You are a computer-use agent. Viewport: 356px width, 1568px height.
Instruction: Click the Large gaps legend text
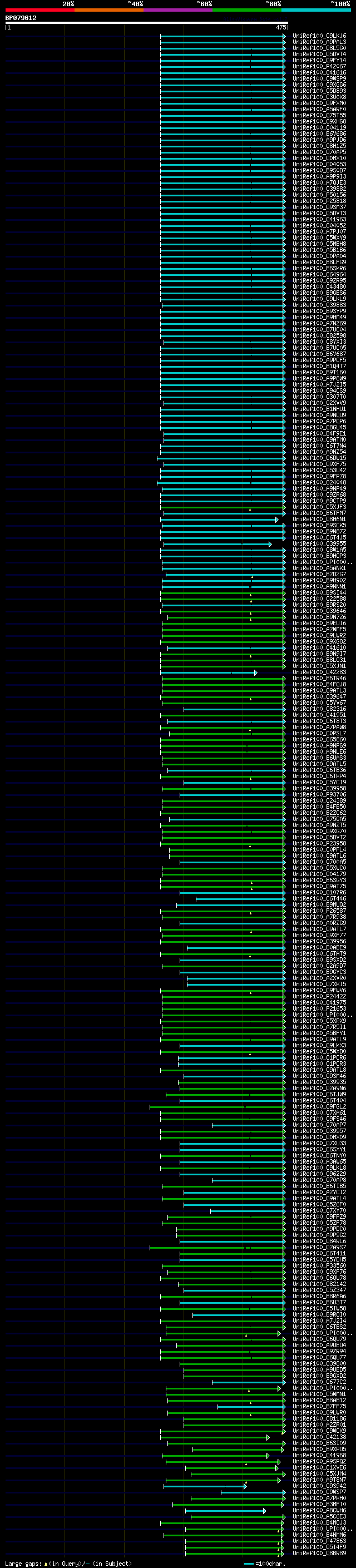click(69, 1563)
